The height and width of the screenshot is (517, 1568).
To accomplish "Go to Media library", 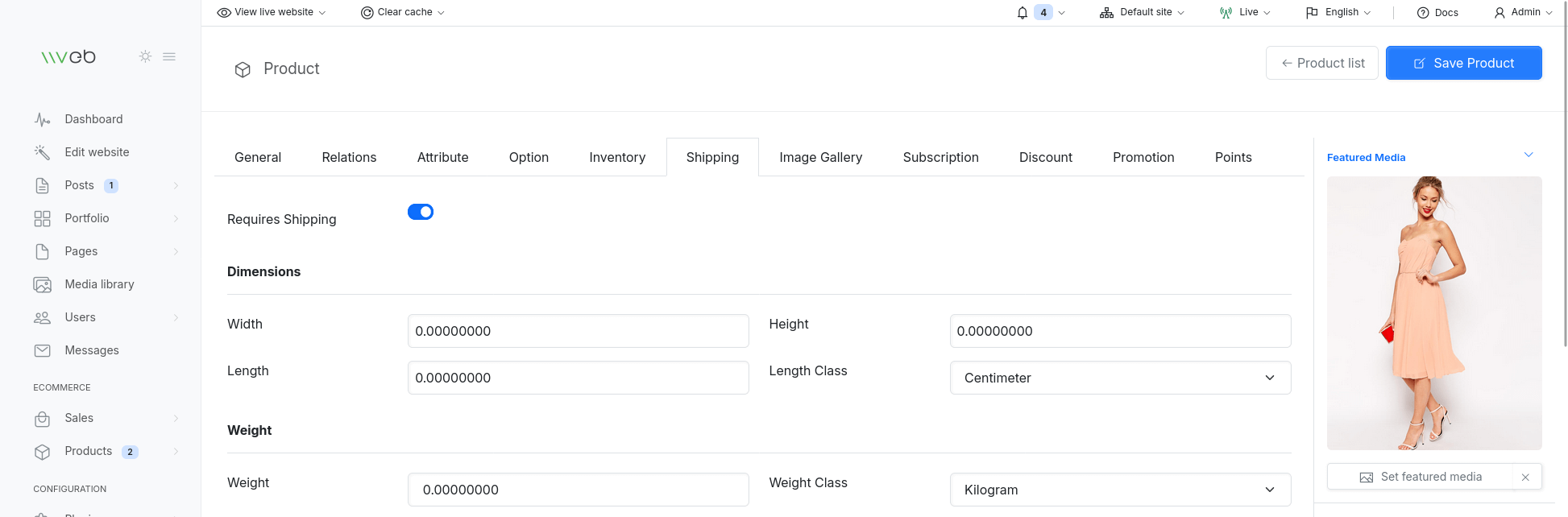I will [x=99, y=284].
